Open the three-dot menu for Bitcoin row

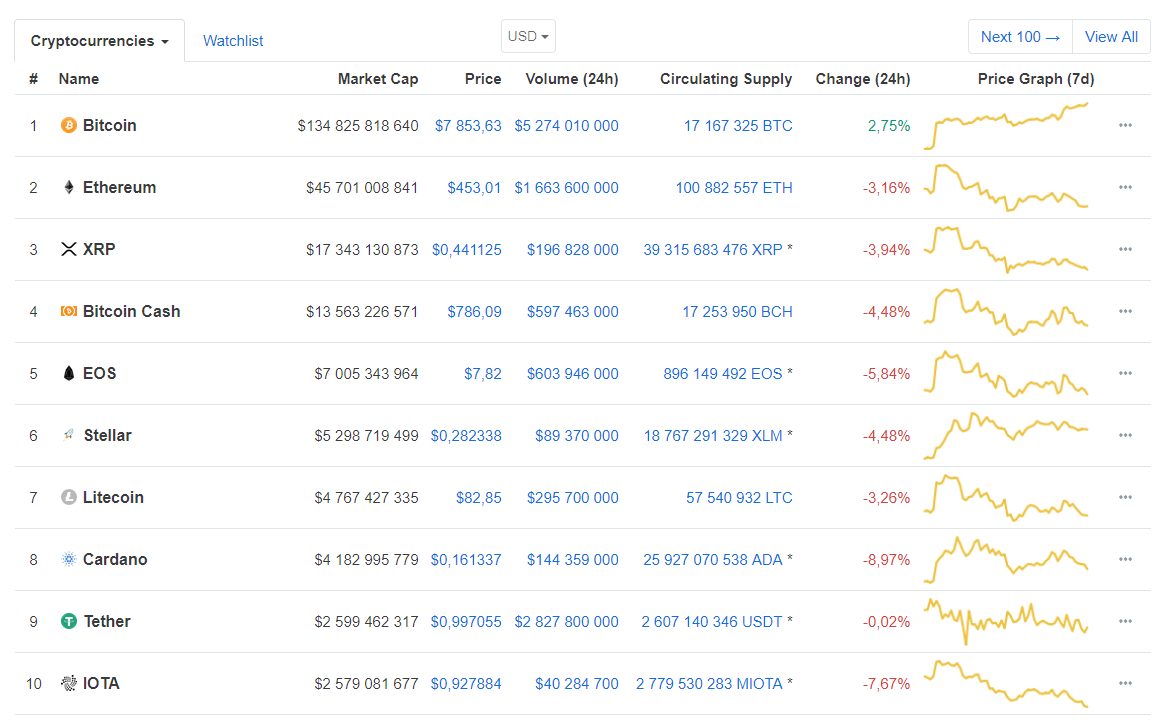[x=1125, y=126]
